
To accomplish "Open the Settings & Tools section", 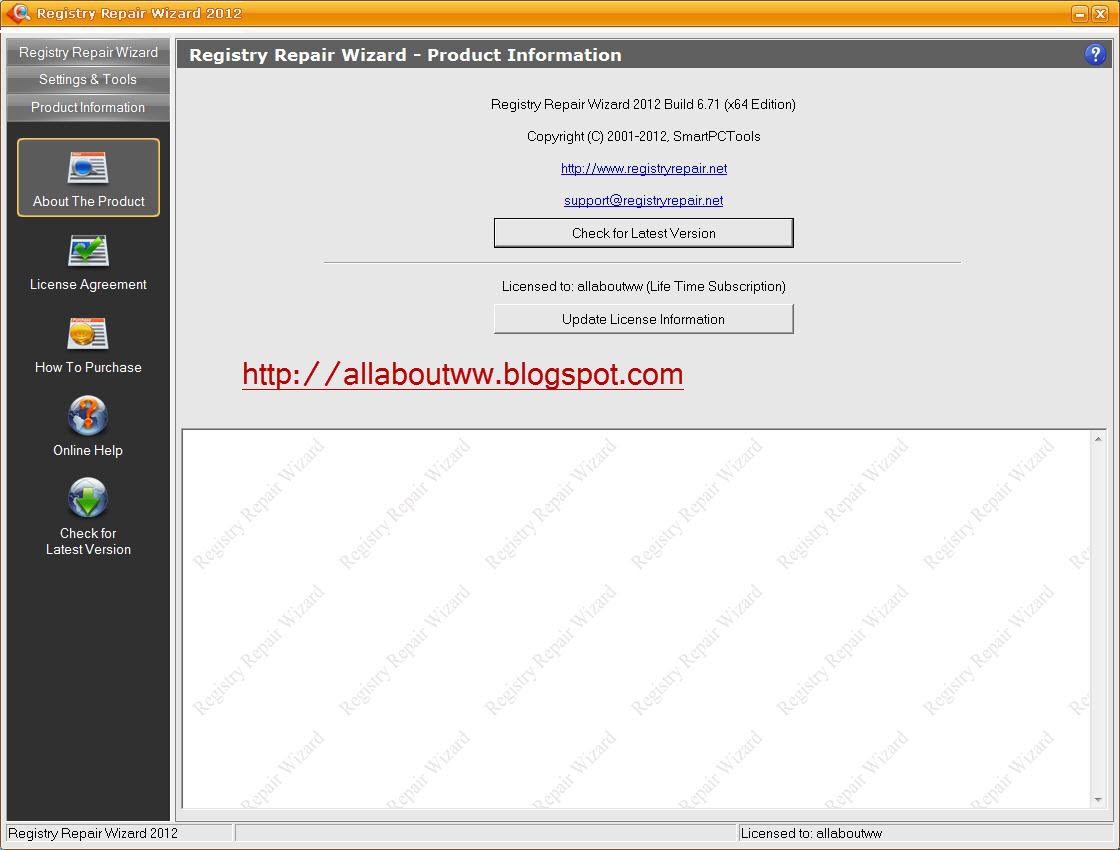I will (89, 79).
